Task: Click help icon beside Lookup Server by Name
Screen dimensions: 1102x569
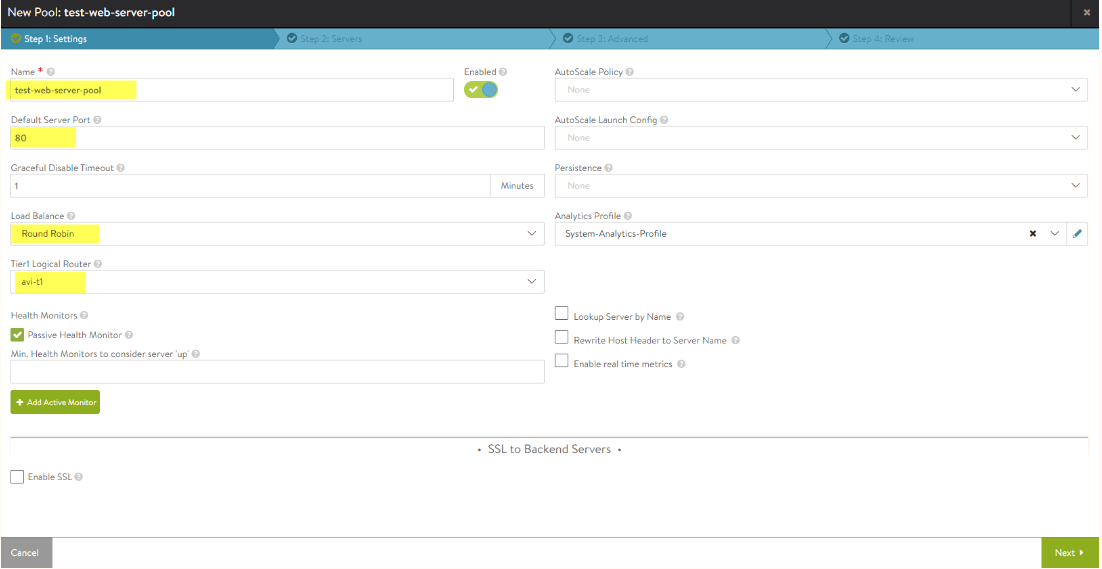Action: (x=680, y=317)
